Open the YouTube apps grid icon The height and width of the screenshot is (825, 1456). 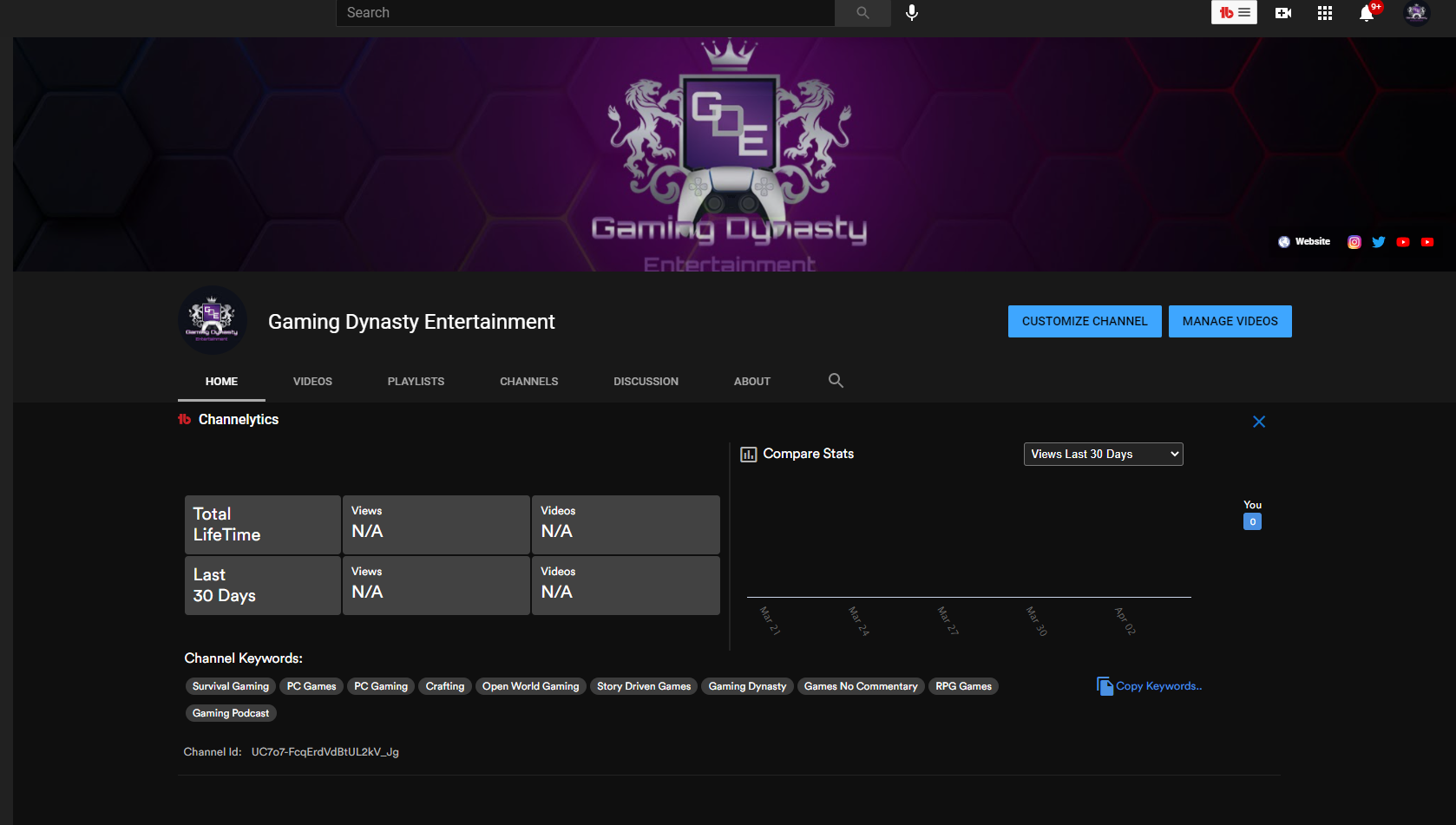click(x=1325, y=13)
